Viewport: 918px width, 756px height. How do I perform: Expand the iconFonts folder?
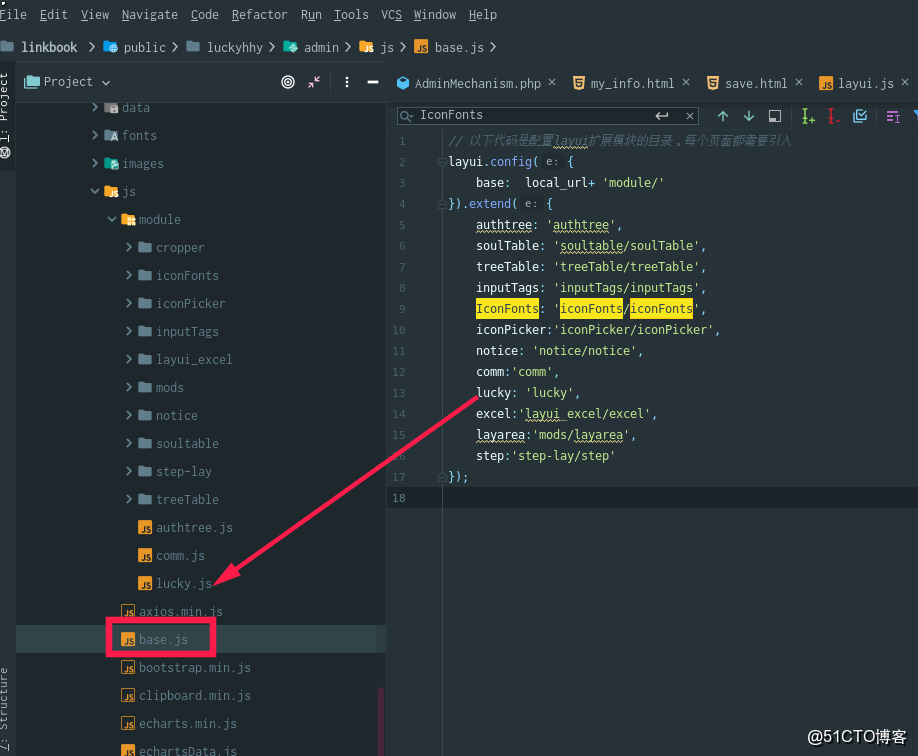tap(129, 275)
